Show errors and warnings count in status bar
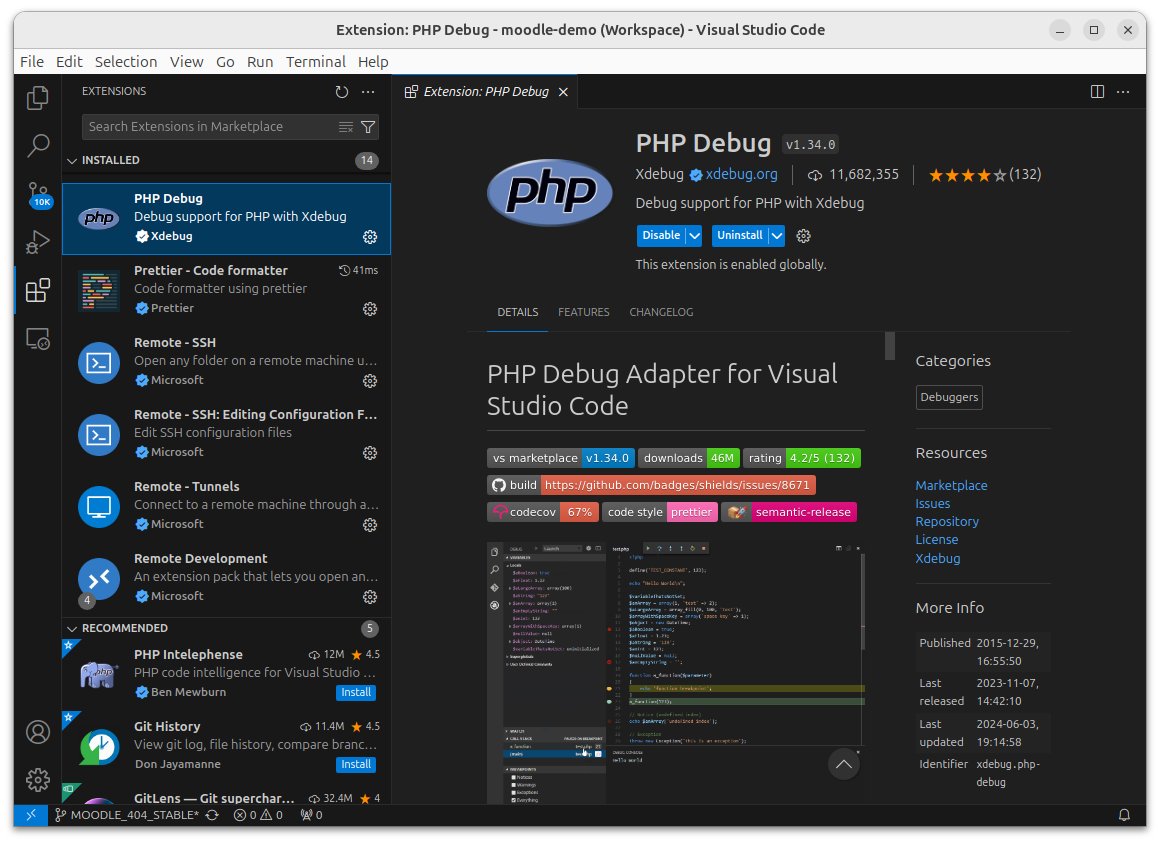1160x843 pixels. (258, 815)
